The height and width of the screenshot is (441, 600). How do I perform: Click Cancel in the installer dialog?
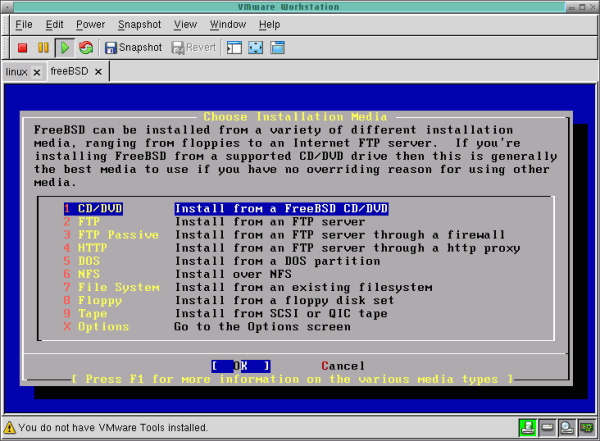343,366
